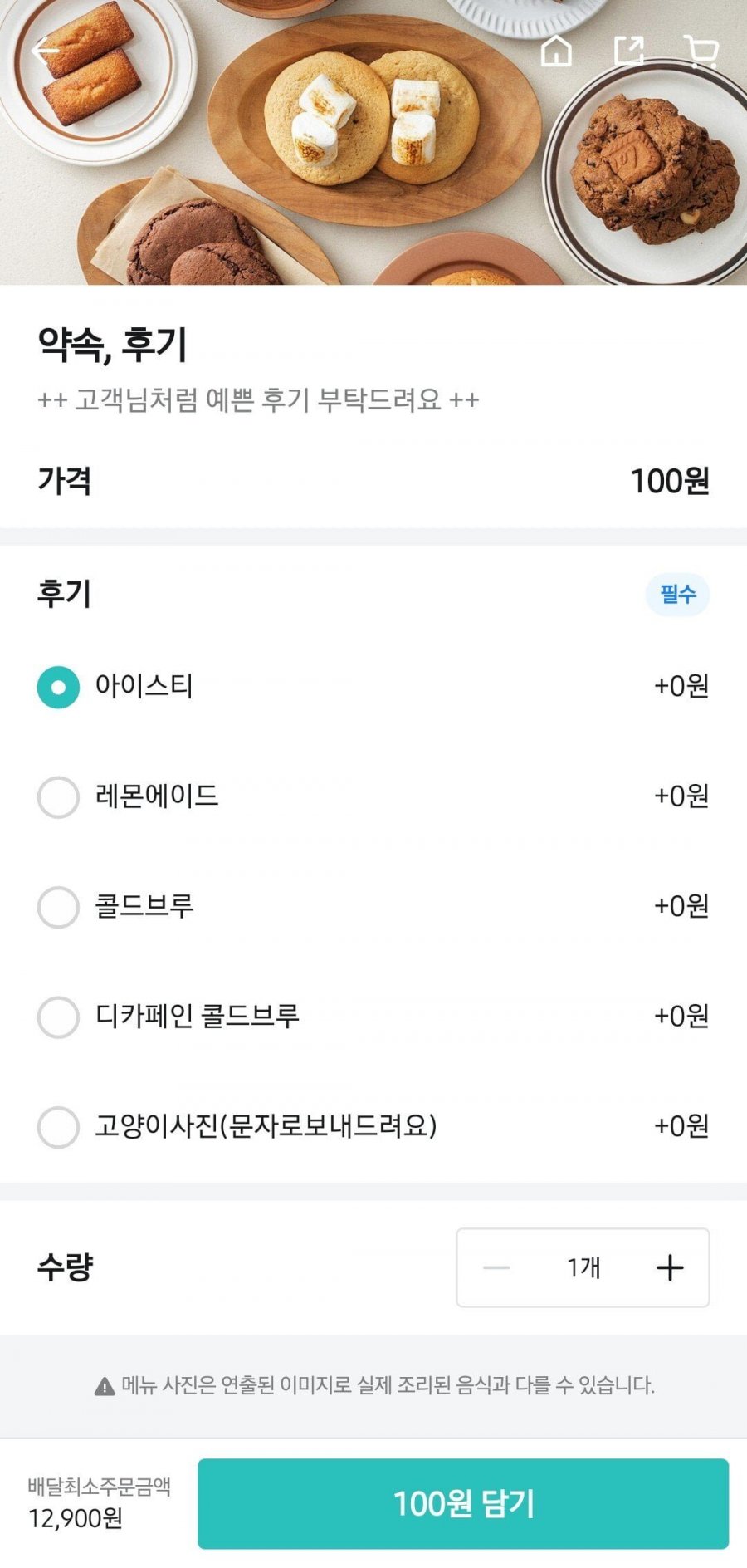Image resolution: width=747 pixels, height=1568 pixels.
Task: Tap the 1개 quantity field
Action: pos(583,1267)
